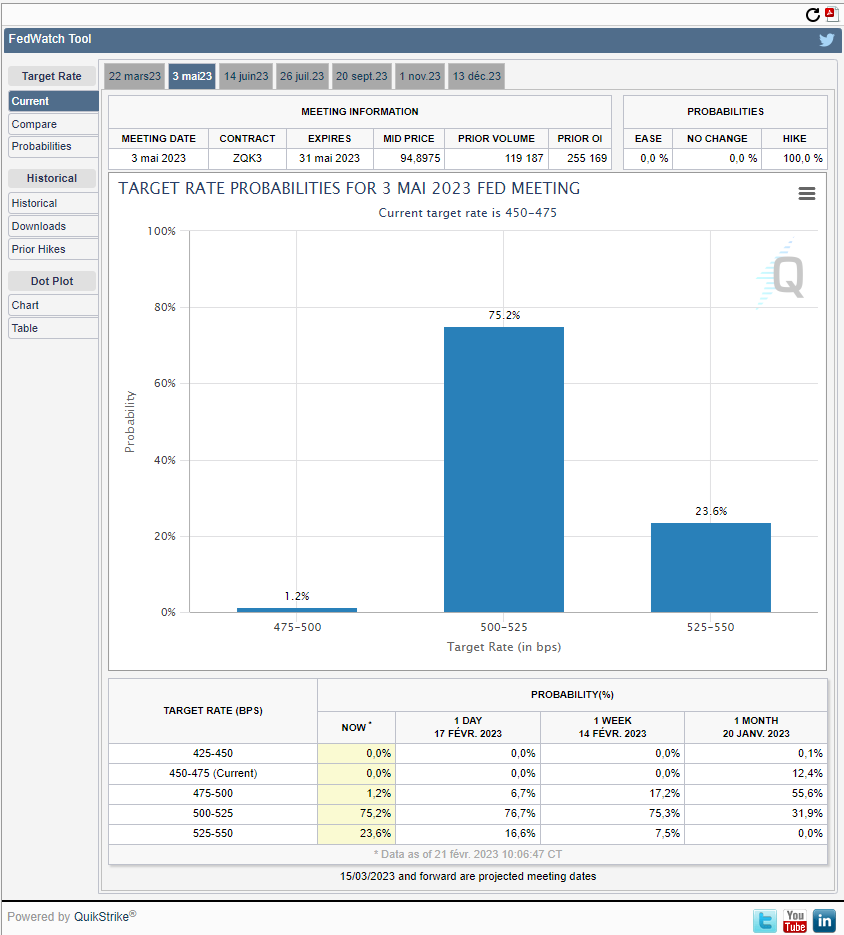Open Dot Plot Chart view
844x935 pixels.
click(x=53, y=305)
